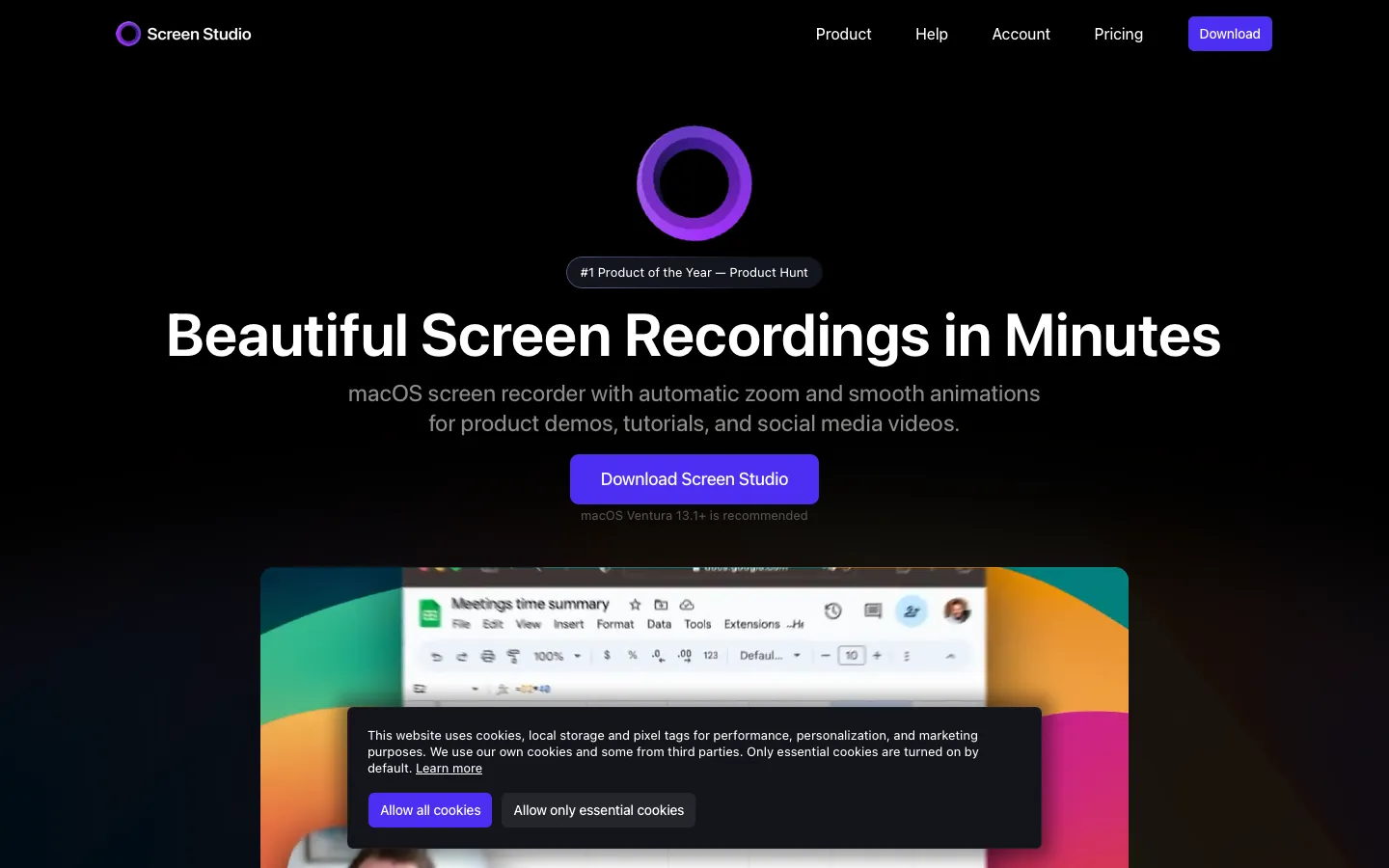This screenshot has height=868, width=1389.
Task: Click the move-to-folder icon in the demo video
Action: (661, 605)
